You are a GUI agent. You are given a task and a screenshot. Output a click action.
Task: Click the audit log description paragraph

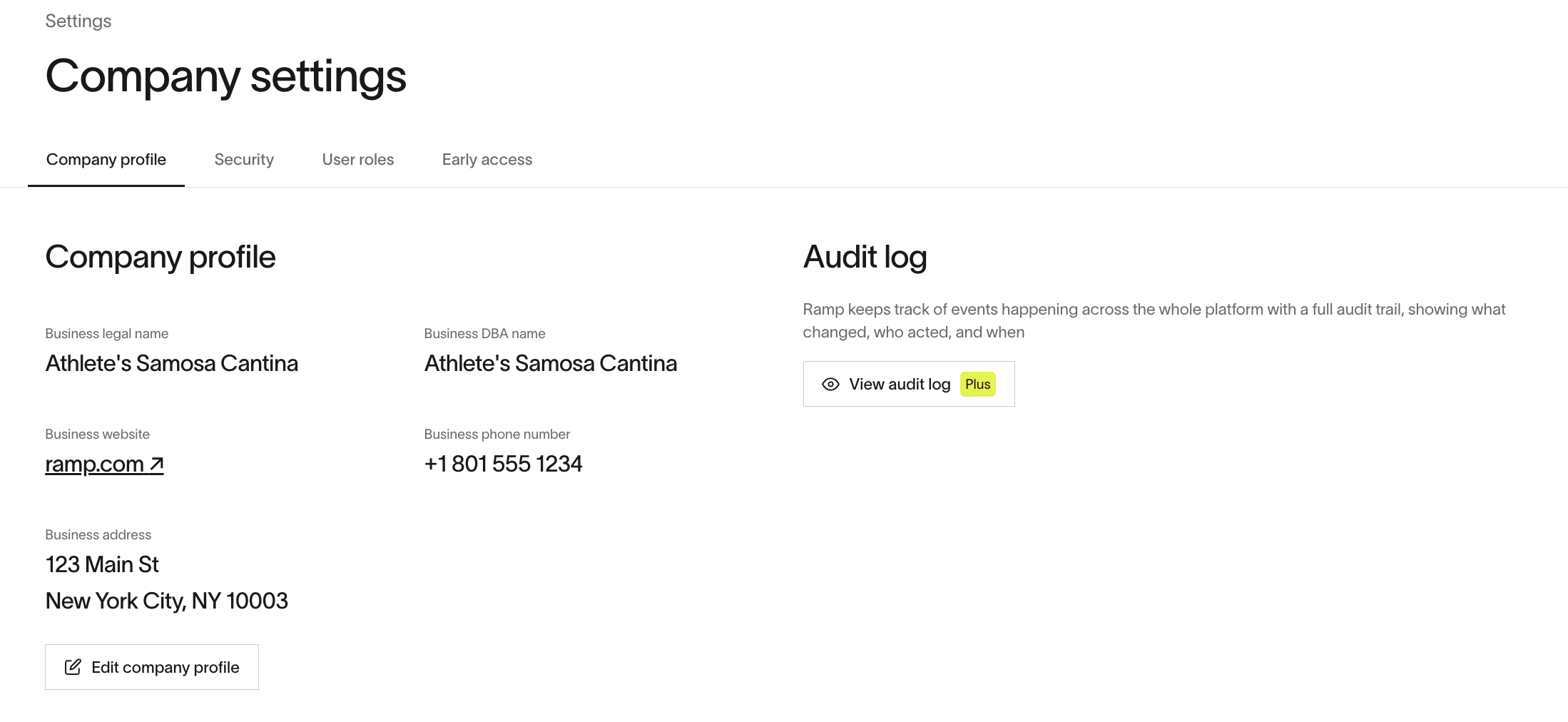coord(1154,321)
